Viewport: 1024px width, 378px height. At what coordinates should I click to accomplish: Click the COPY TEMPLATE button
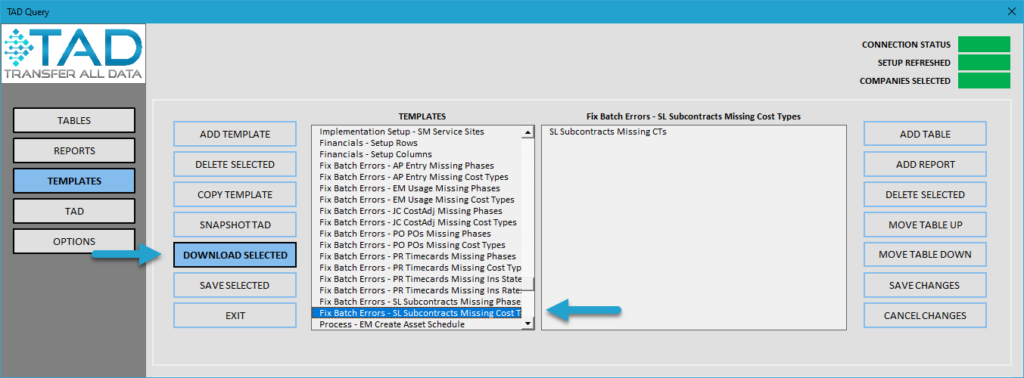click(235, 195)
